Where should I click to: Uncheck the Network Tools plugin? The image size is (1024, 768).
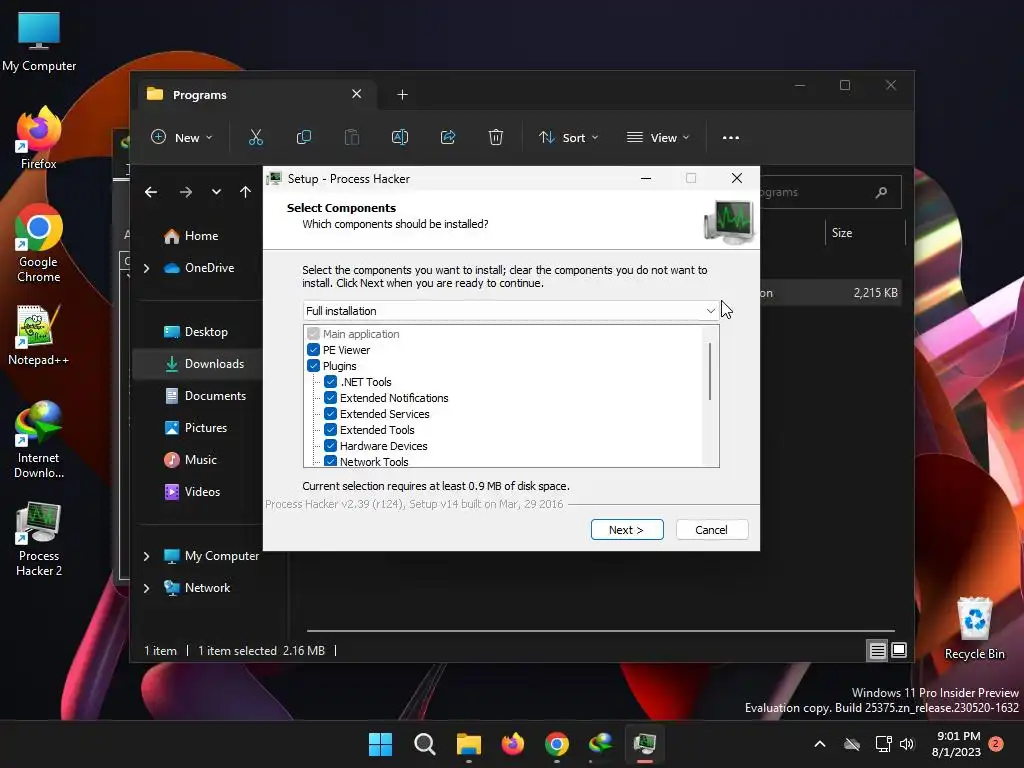[330, 461]
